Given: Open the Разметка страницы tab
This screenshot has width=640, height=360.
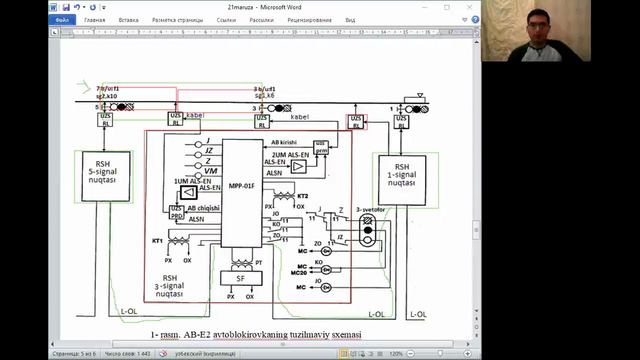Looking at the screenshot, I should pos(177,20).
